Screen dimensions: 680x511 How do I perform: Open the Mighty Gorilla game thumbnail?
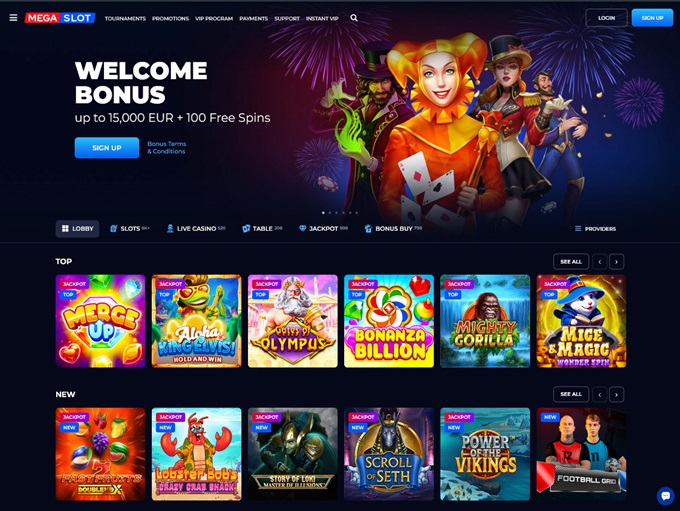point(485,321)
